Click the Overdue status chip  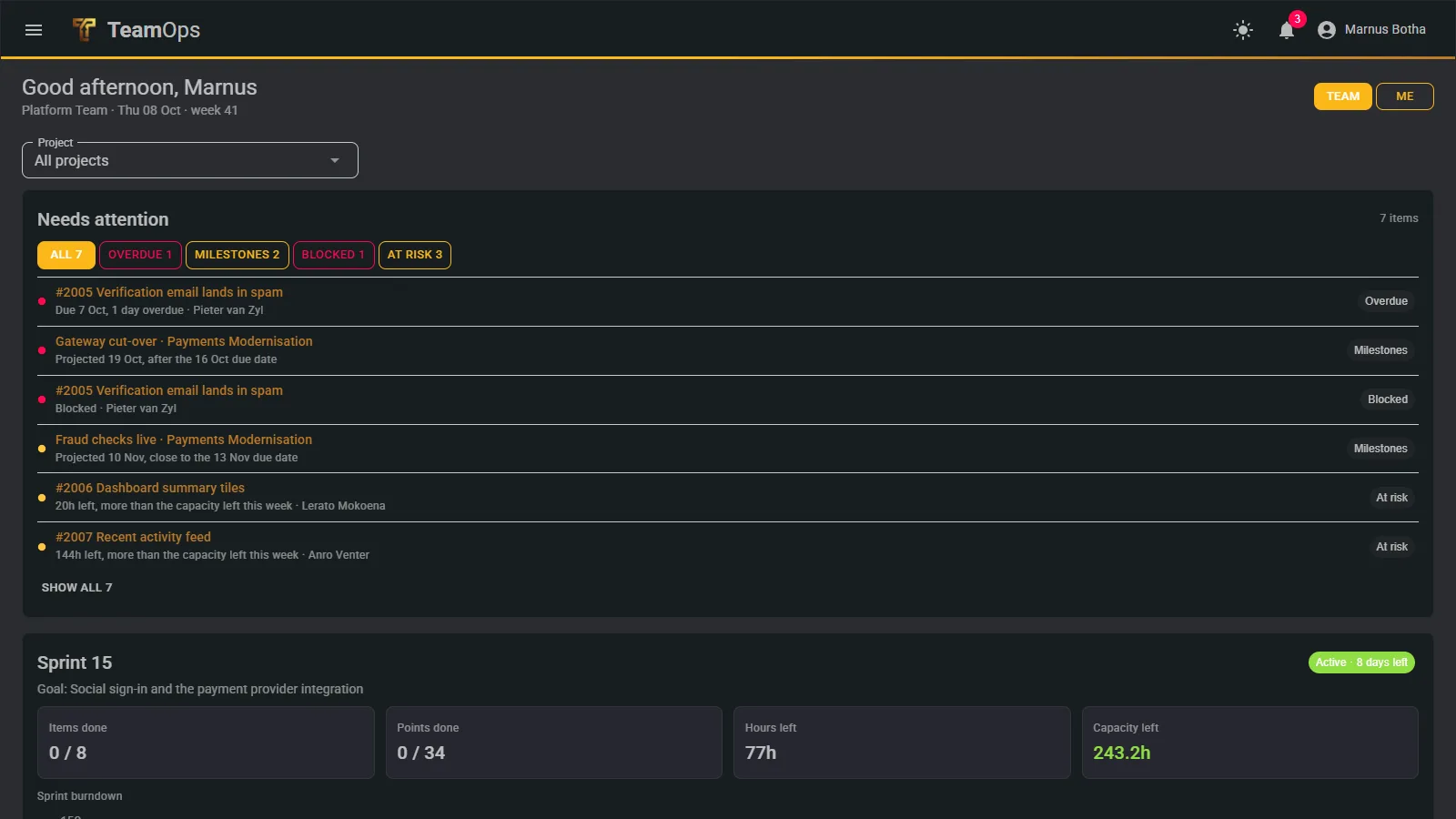1386,301
